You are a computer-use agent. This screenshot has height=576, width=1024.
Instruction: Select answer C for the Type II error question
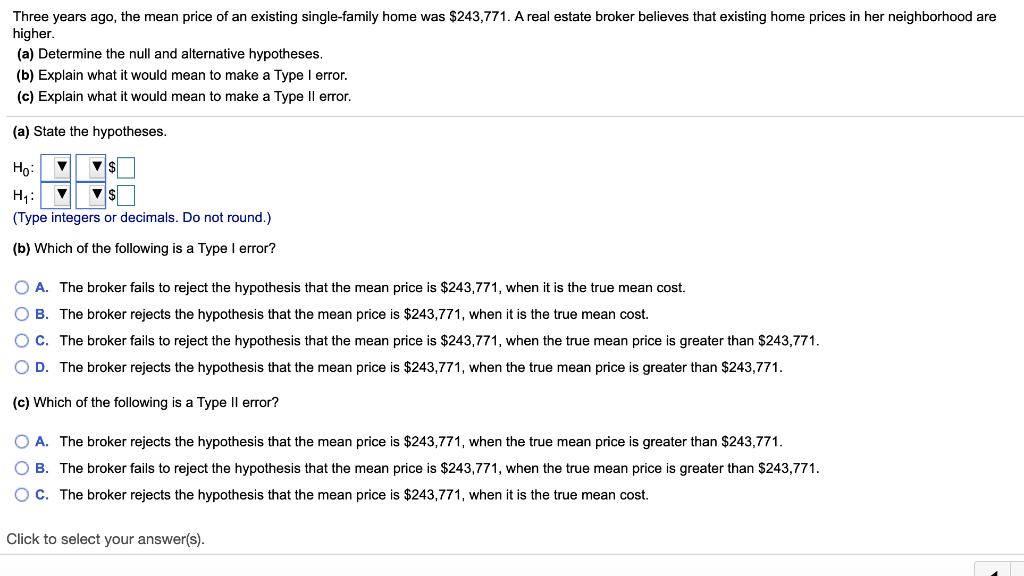22,494
